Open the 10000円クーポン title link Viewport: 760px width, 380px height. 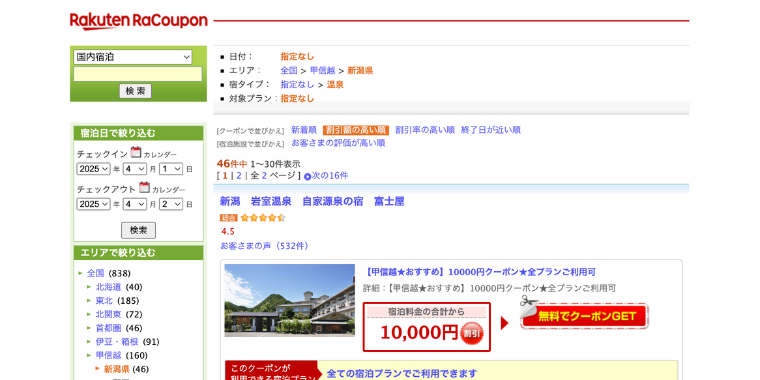pos(479,271)
